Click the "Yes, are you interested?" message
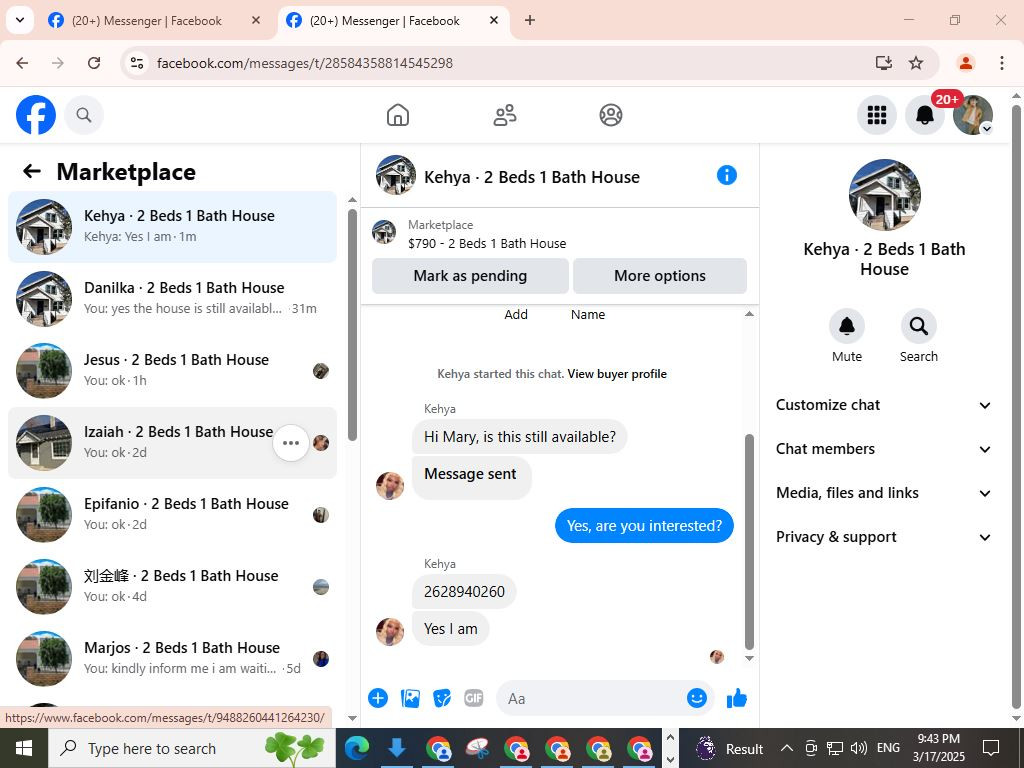 point(644,526)
